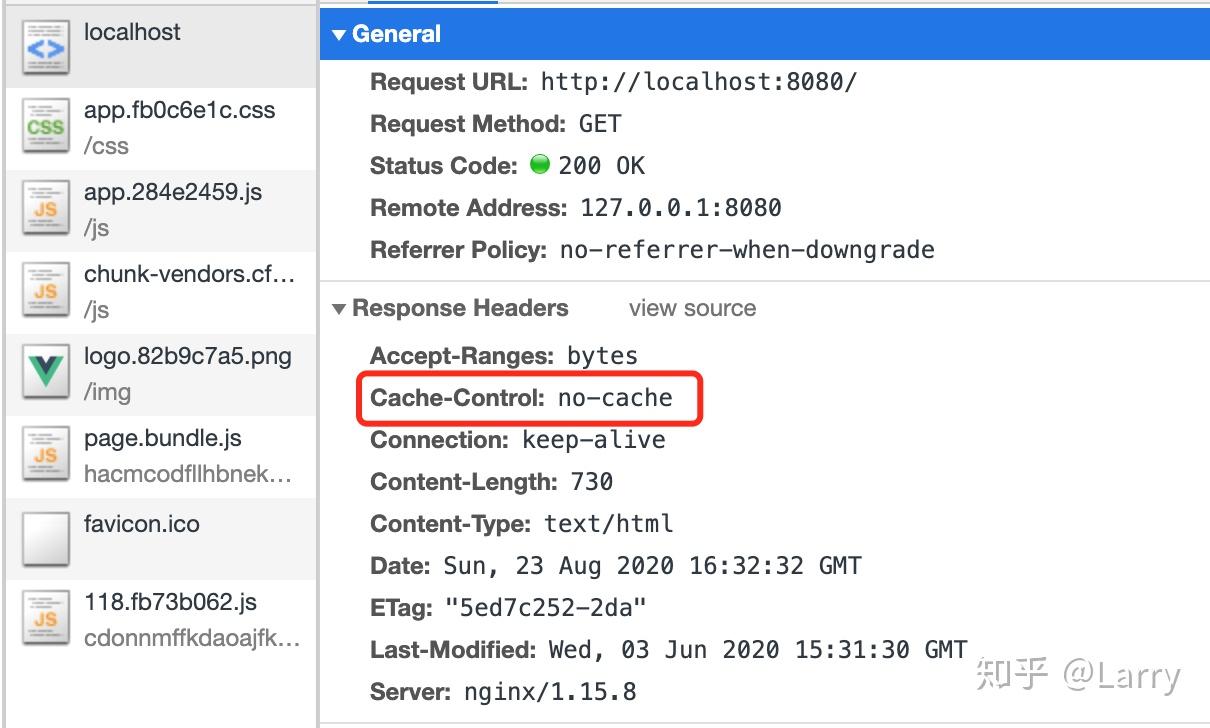Viewport: 1210px width, 728px height.
Task: Select the chunk-vendors request entry
Action: [x=160, y=290]
